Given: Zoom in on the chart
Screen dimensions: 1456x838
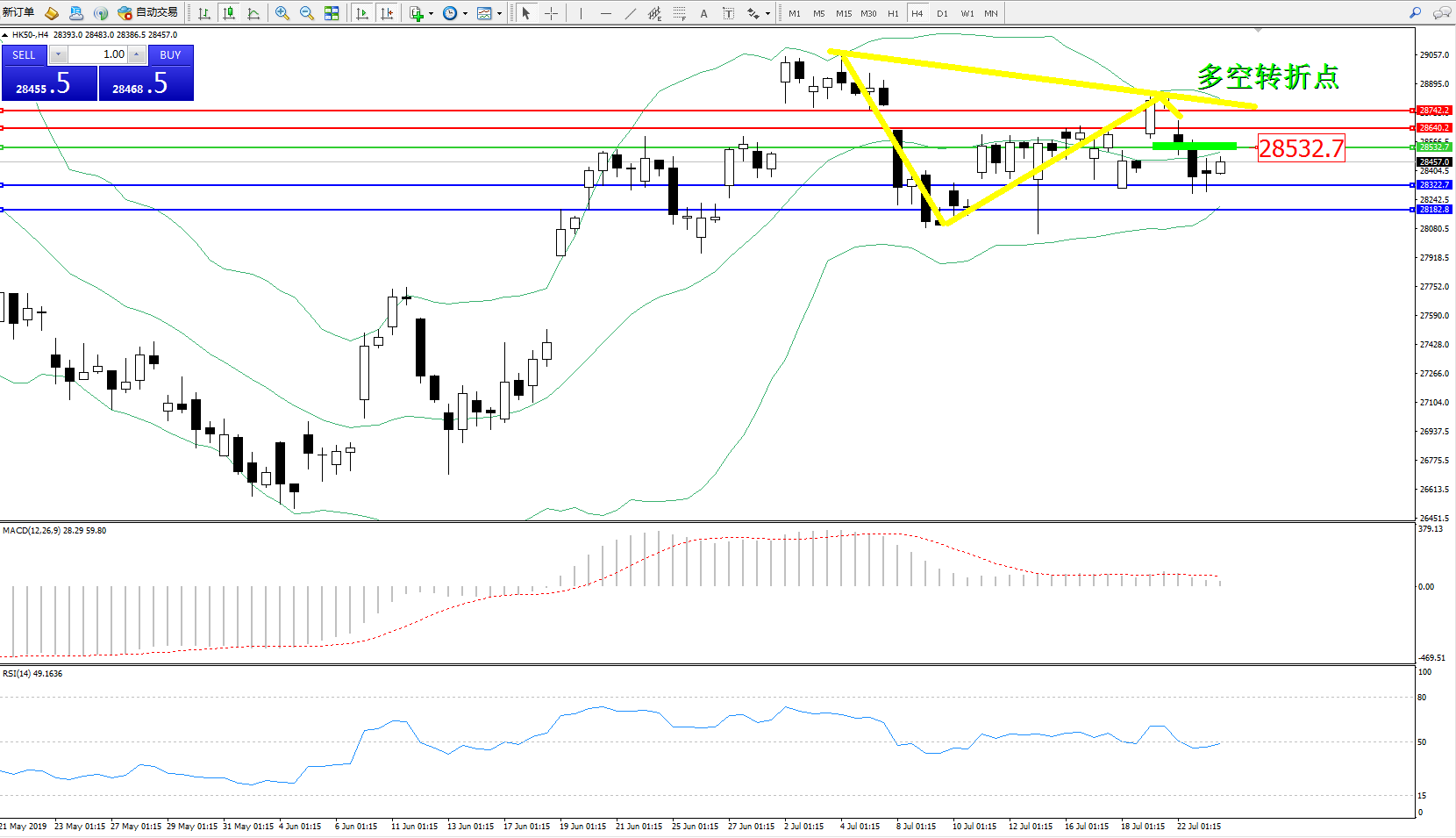Looking at the screenshot, I should click(282, 13).
